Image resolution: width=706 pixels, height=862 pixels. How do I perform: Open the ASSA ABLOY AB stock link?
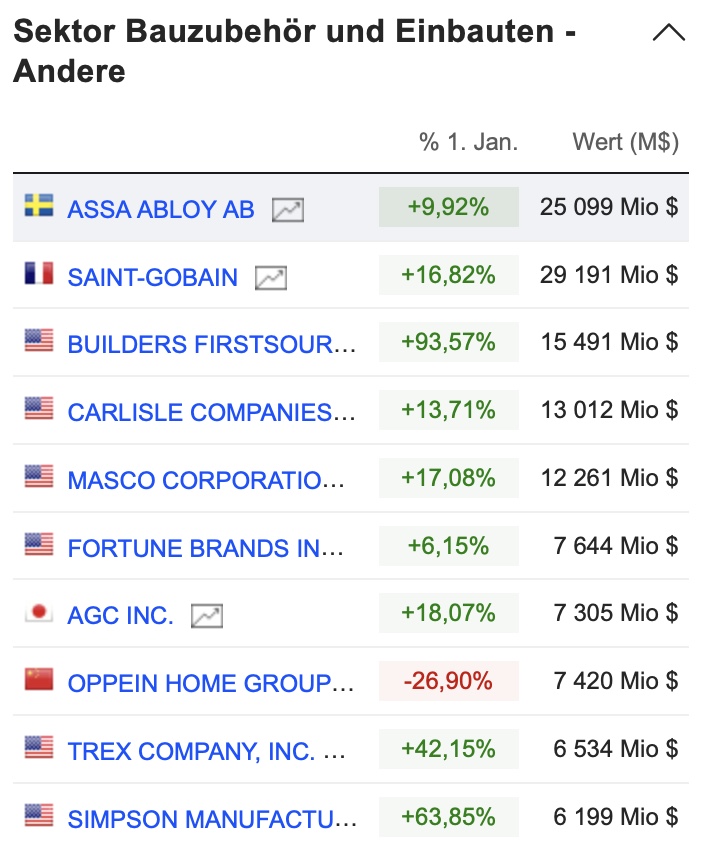(161, 210)
